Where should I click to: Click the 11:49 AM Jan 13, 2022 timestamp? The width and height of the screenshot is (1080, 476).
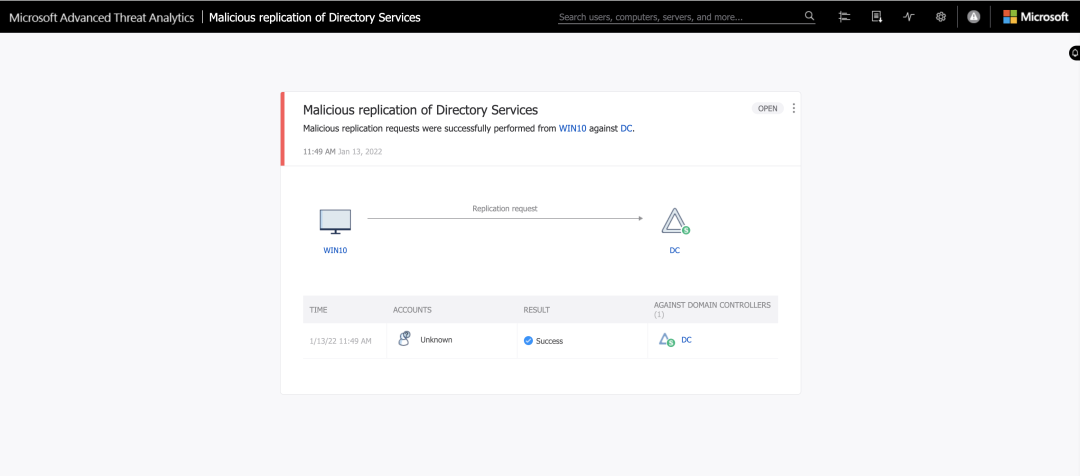[342, 152]
